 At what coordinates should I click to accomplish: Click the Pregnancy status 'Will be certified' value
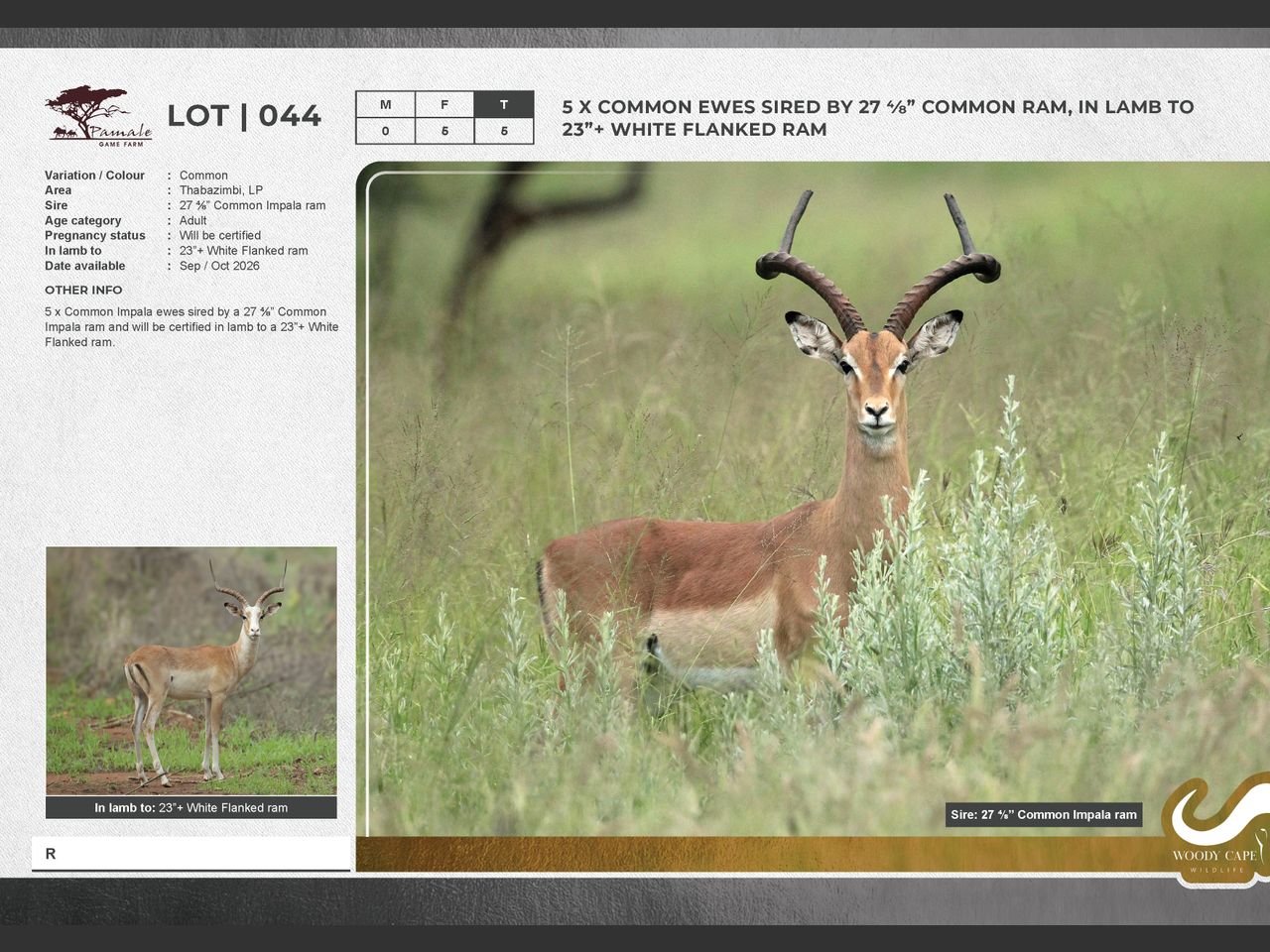(220, 236)
